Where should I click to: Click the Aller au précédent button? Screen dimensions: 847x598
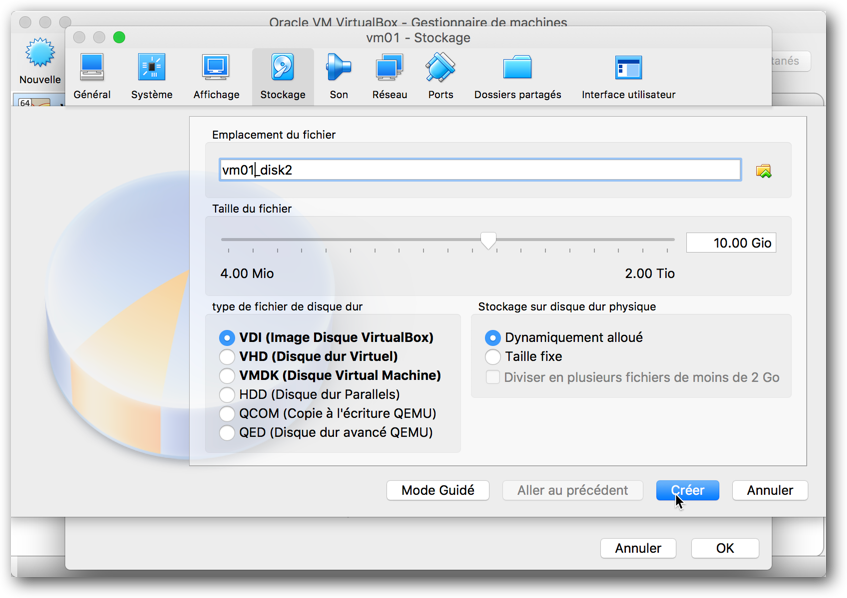coord(573,490)
